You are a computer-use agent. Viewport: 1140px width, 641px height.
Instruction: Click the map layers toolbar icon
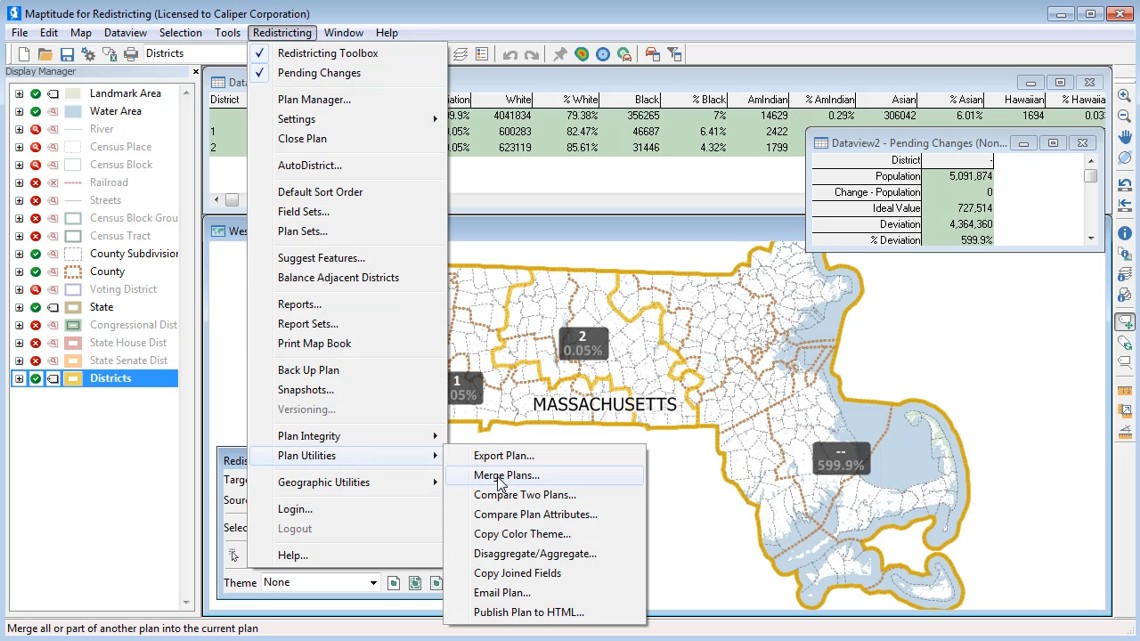click(459, 54)
